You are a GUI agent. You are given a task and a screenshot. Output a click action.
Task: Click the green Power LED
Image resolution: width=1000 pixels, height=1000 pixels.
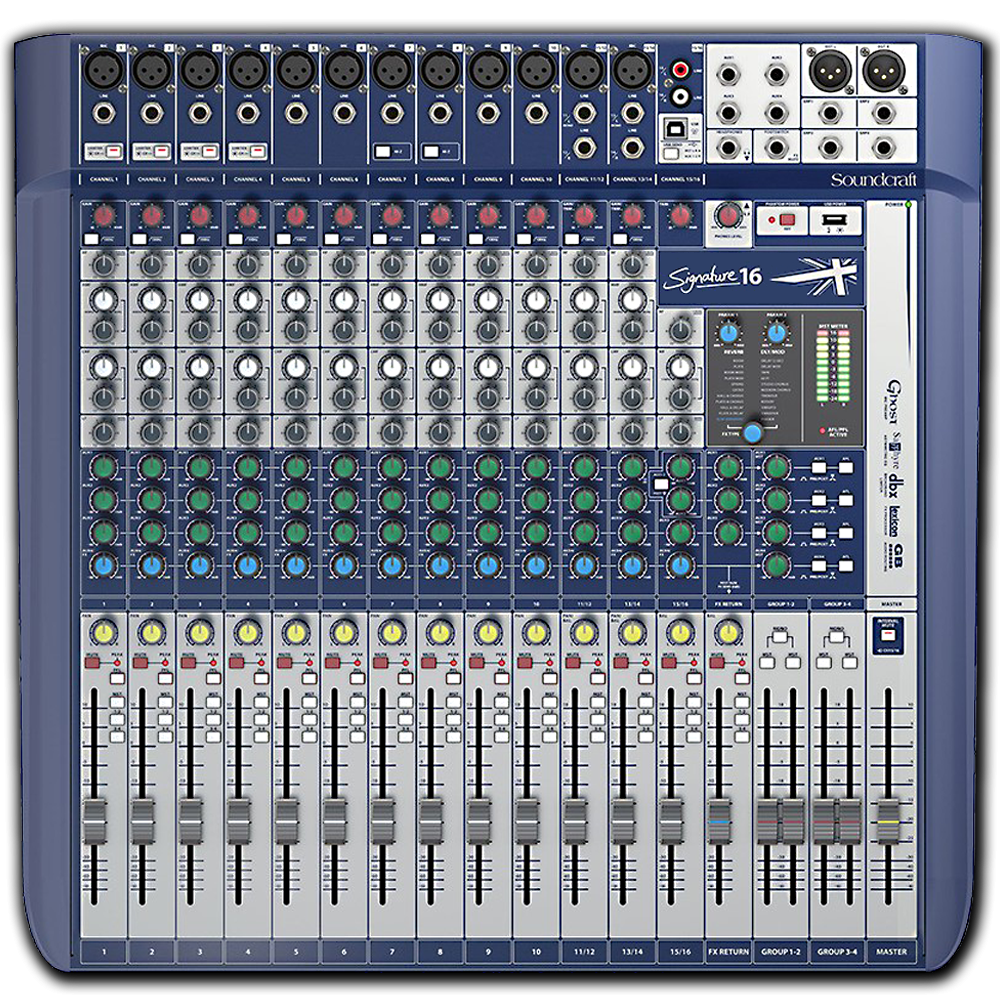coord(908,205)
